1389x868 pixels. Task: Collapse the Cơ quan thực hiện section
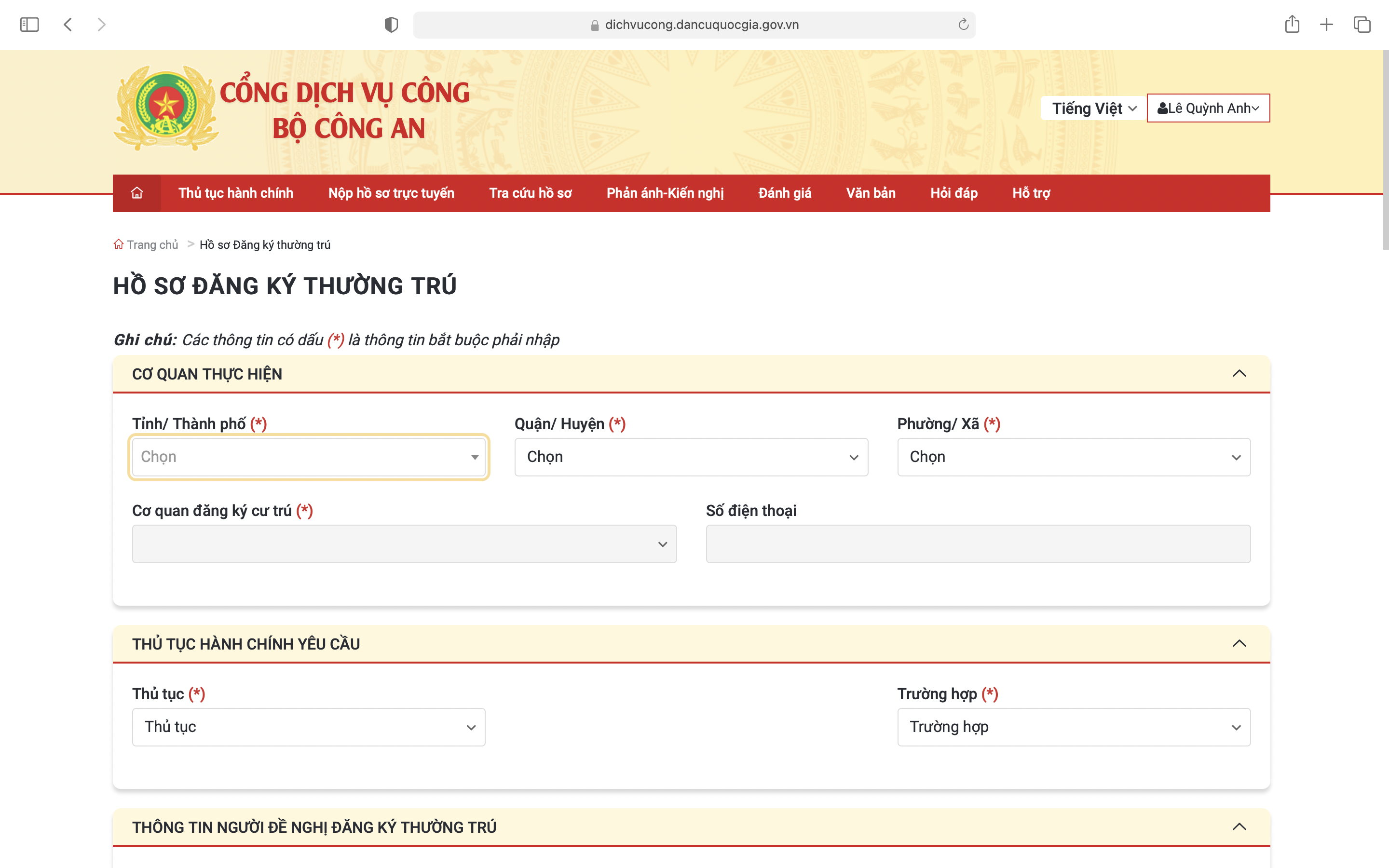pos(1239,374)
